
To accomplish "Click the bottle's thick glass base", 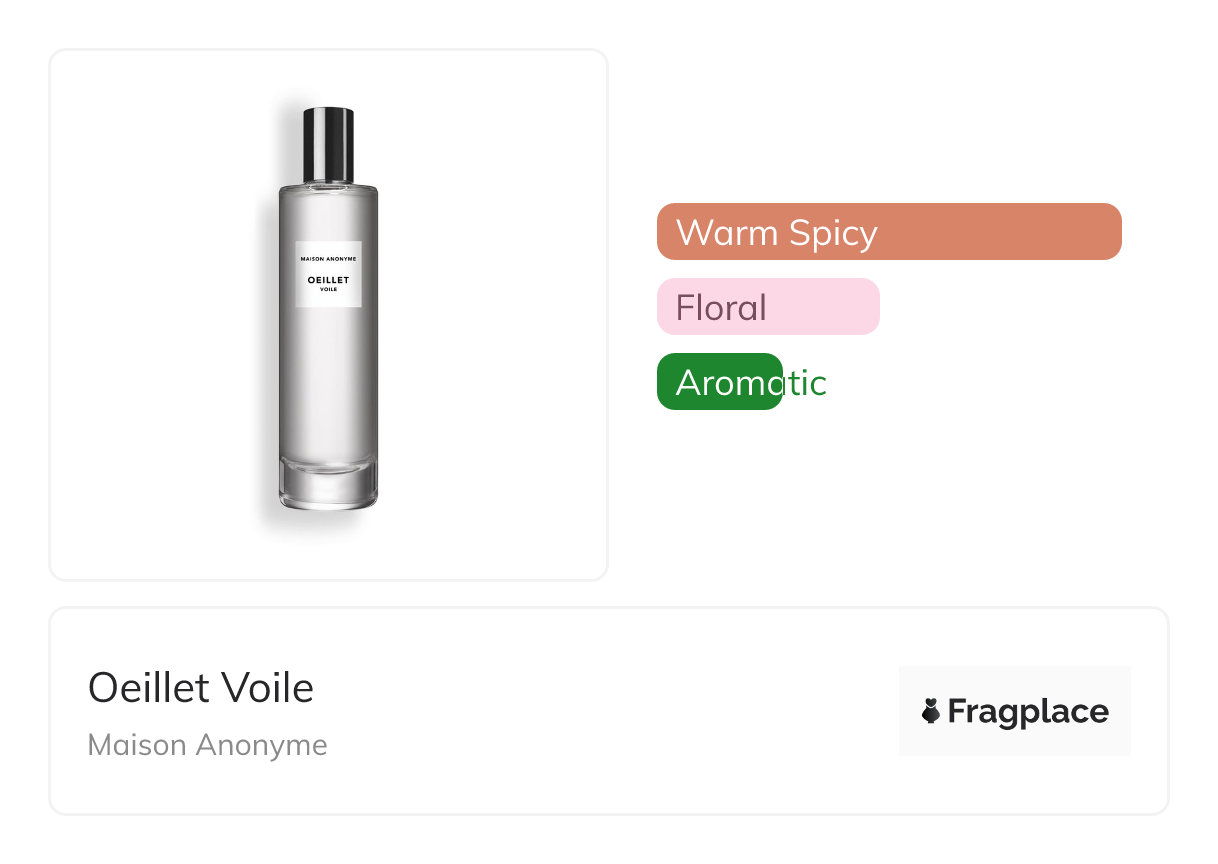I will coord(328,485).
